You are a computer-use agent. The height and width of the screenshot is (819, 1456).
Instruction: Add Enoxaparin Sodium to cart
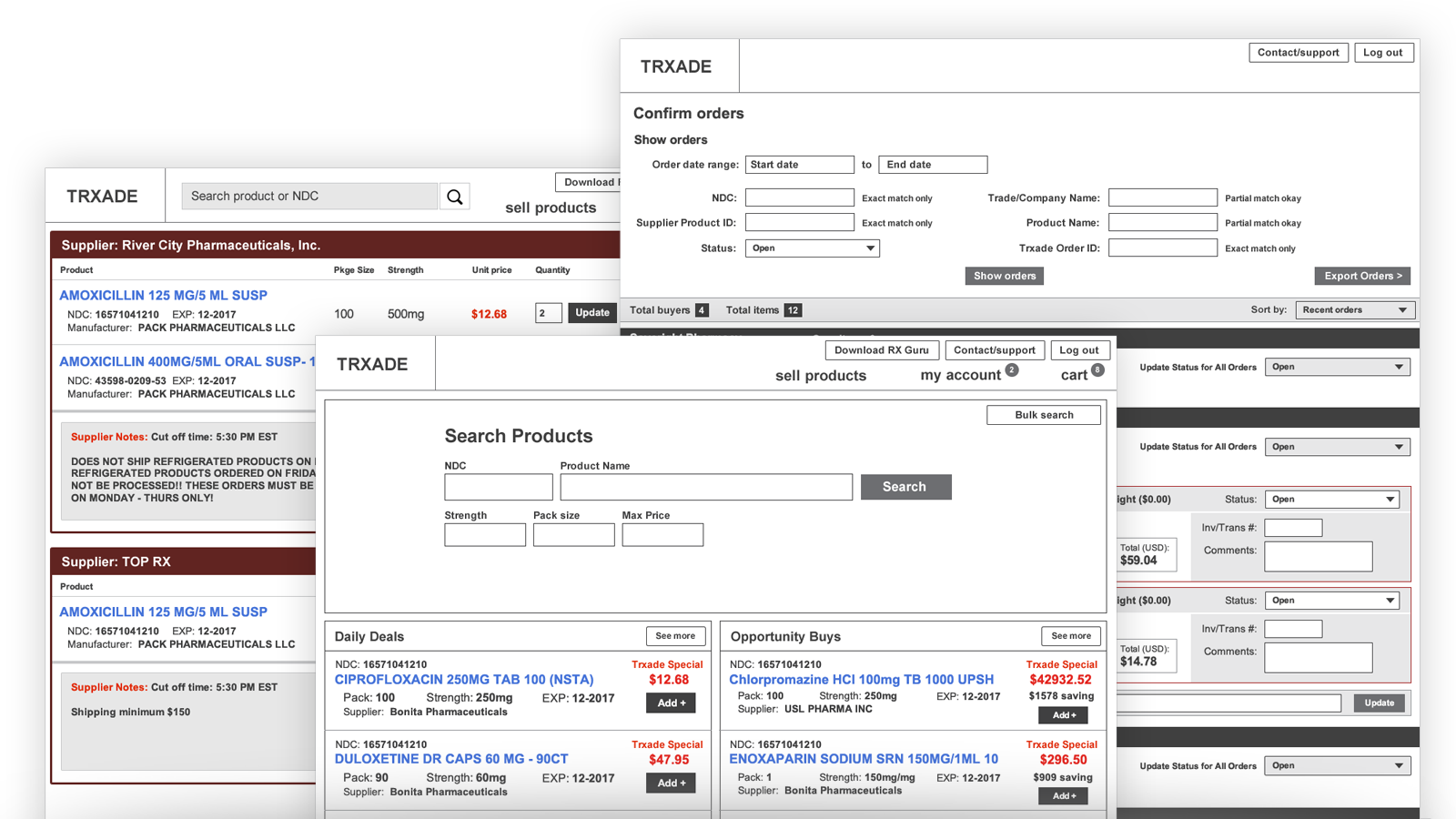coord(1063,795)
